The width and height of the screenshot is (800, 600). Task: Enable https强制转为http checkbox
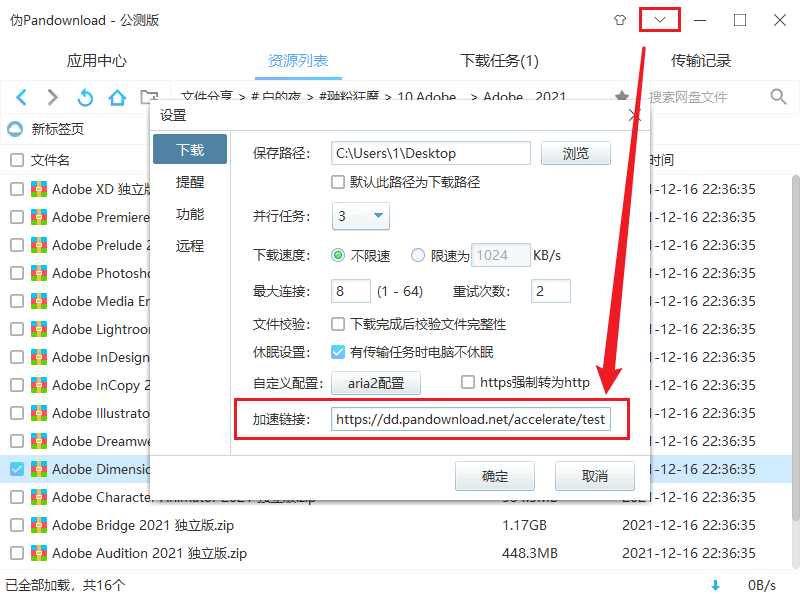(468, 382)
